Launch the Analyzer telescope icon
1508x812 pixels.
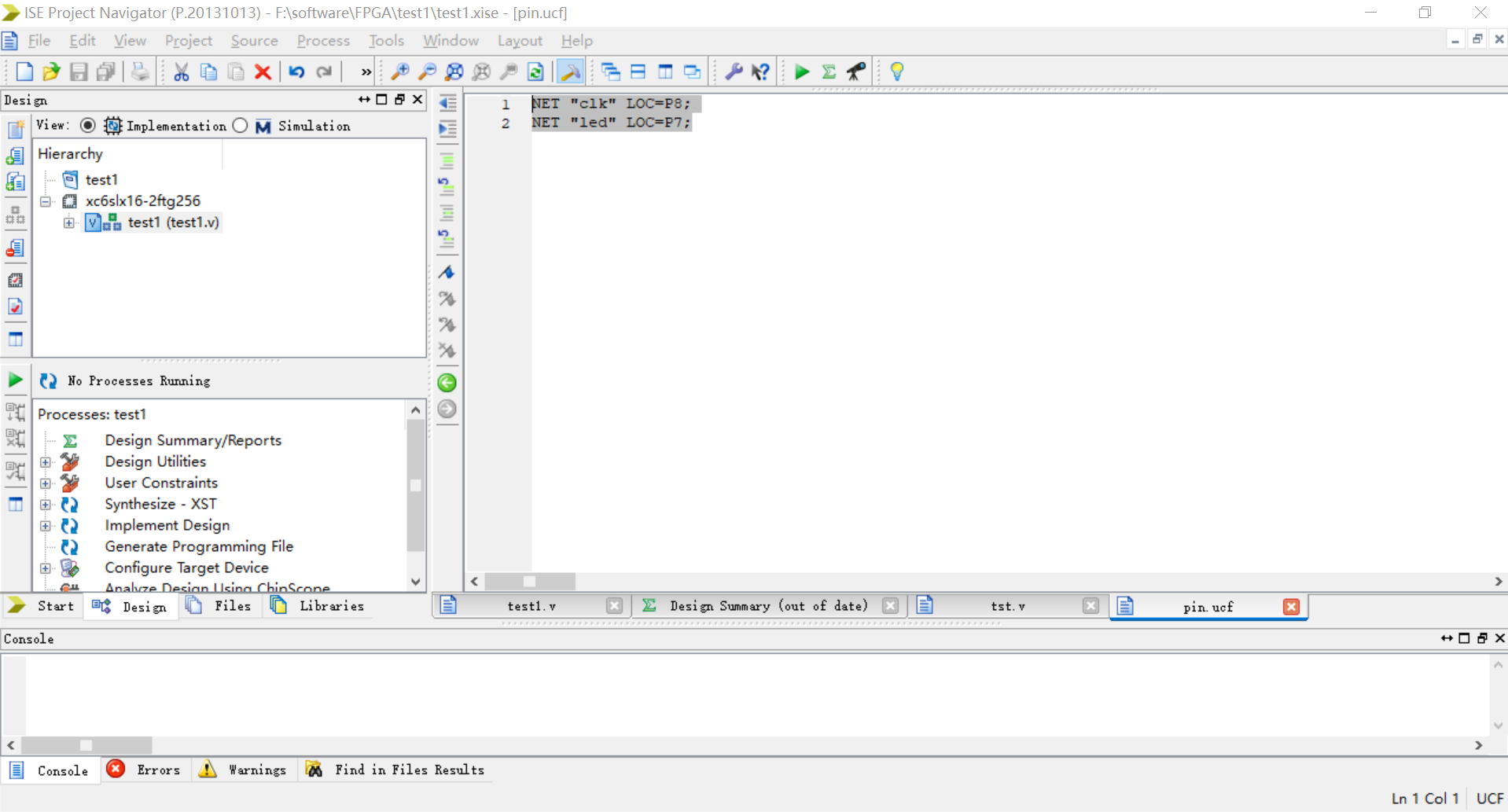(856, 71)
